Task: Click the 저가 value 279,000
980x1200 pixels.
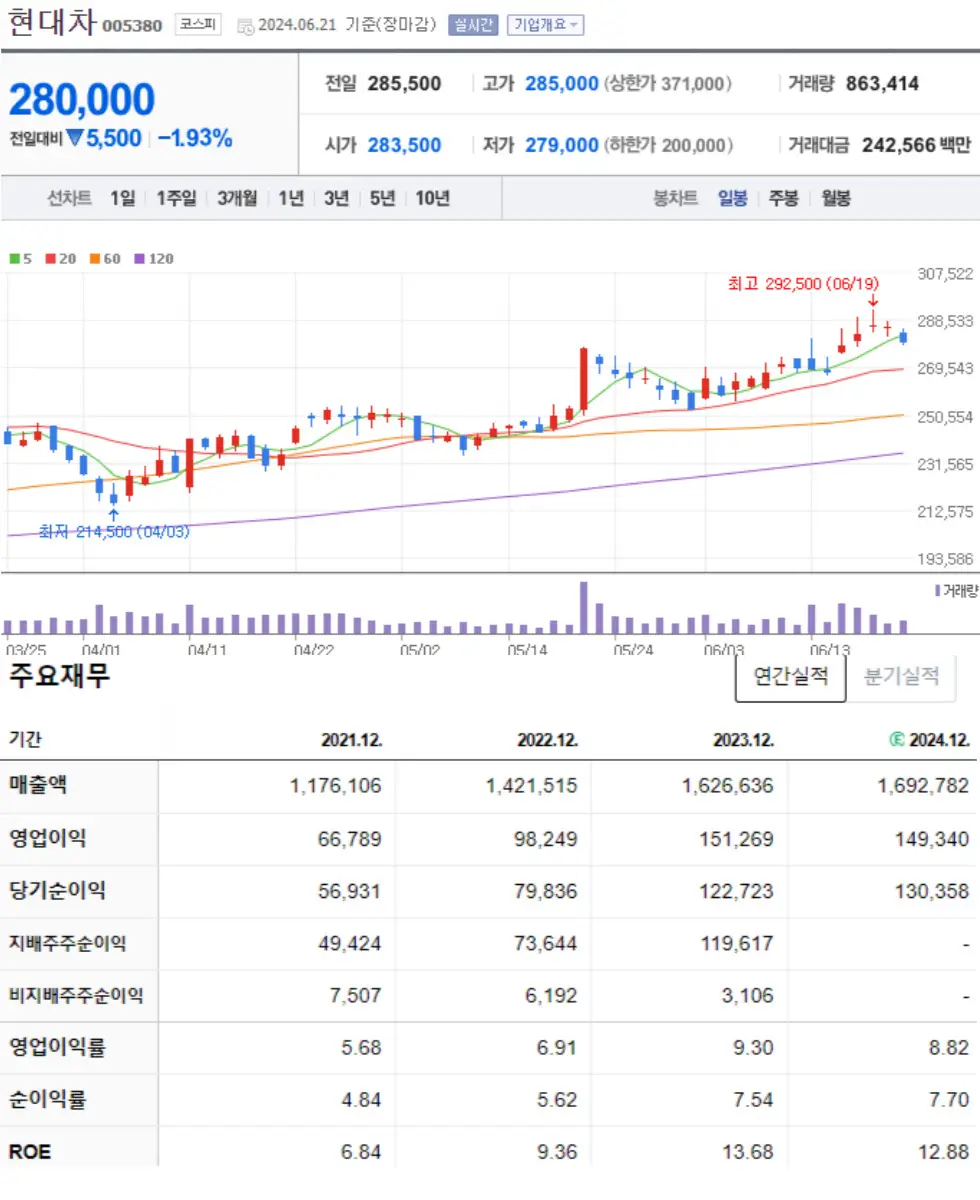Action: click(x=561, y=145)
